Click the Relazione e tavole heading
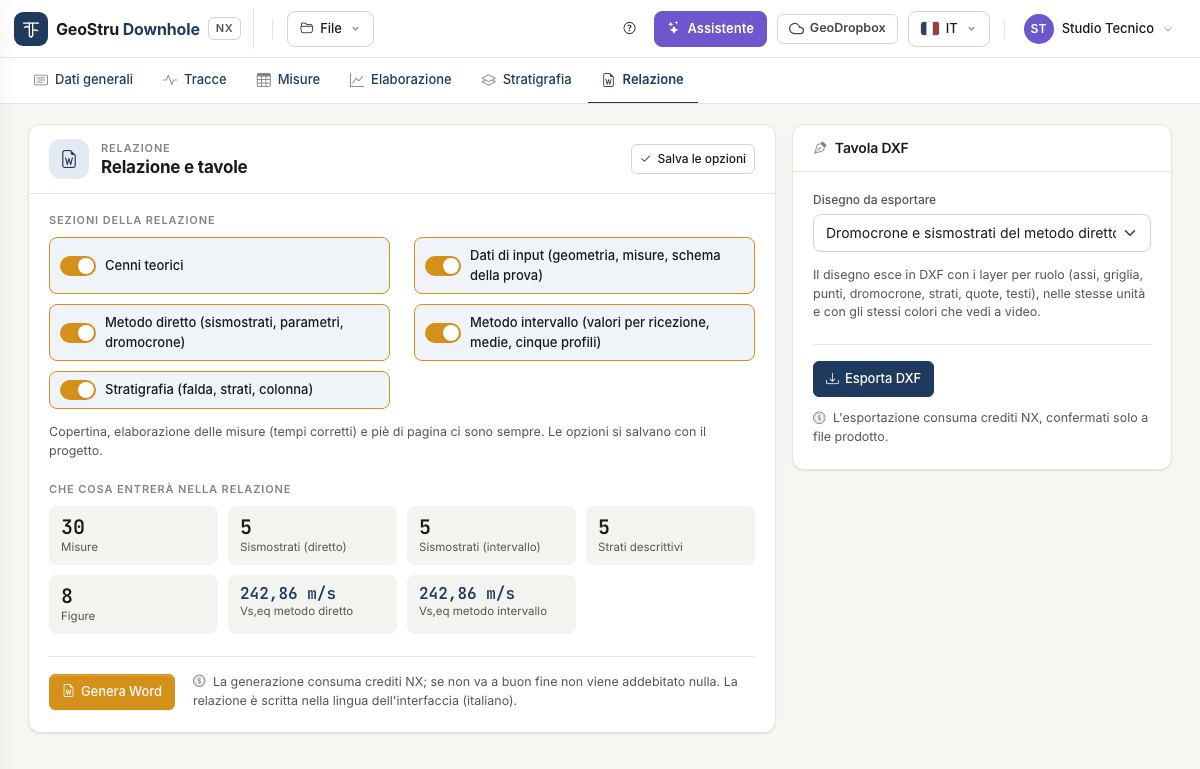 pos(174,167)
